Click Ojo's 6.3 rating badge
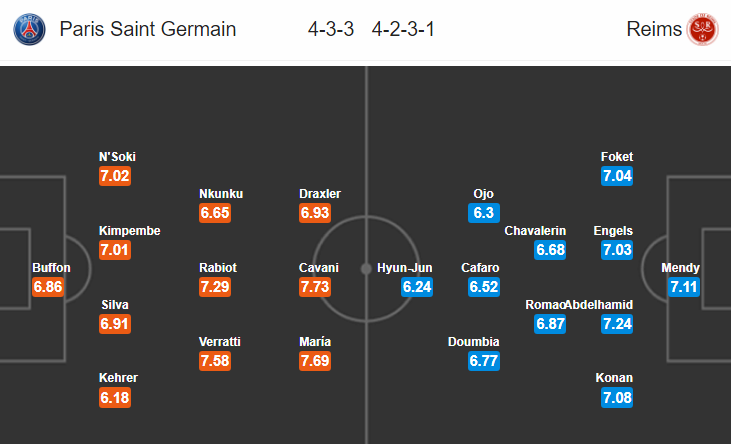 [x=484, y=213]
